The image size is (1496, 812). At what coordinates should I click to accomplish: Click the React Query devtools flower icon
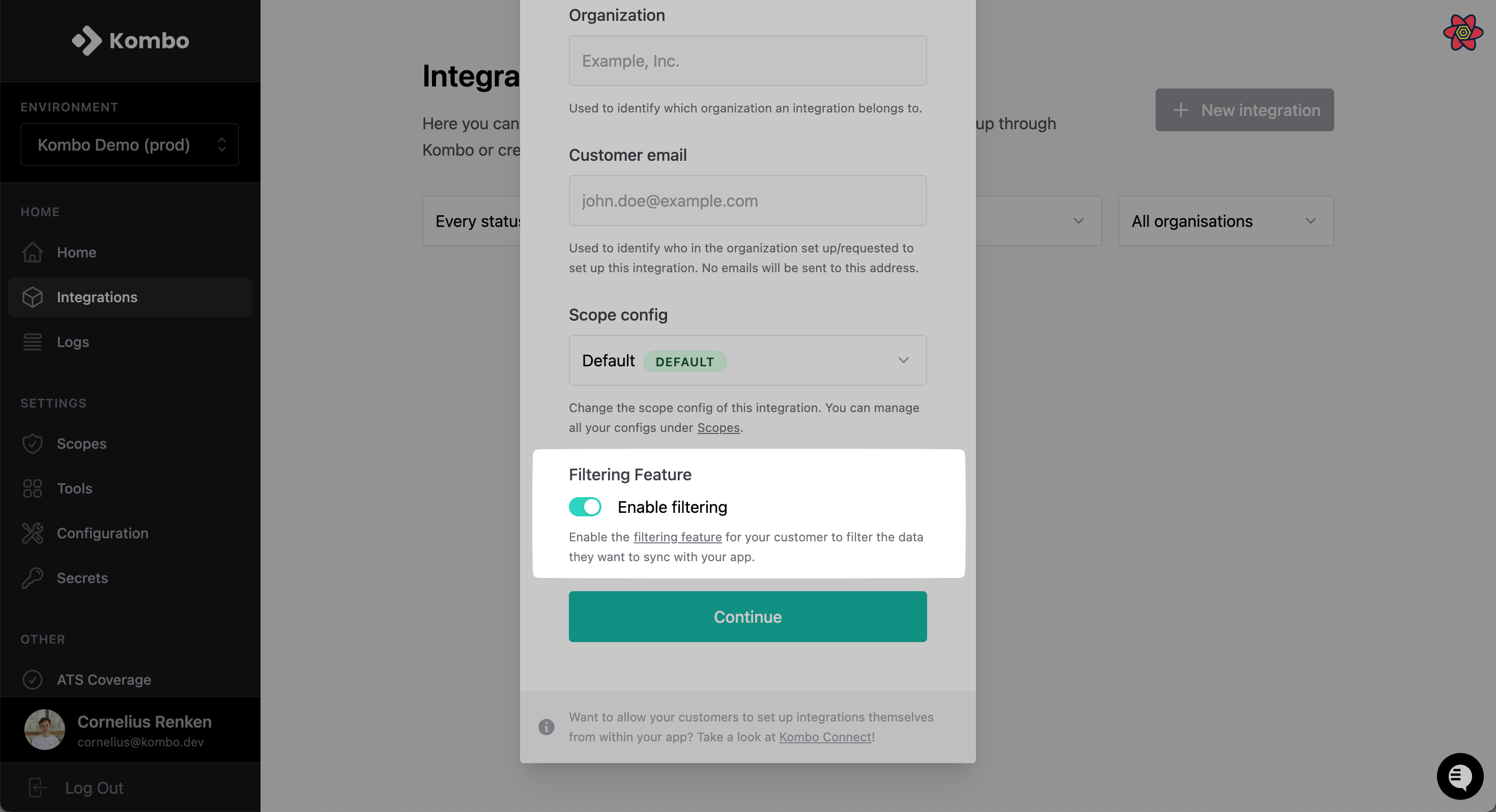(x=1463, y=33)
